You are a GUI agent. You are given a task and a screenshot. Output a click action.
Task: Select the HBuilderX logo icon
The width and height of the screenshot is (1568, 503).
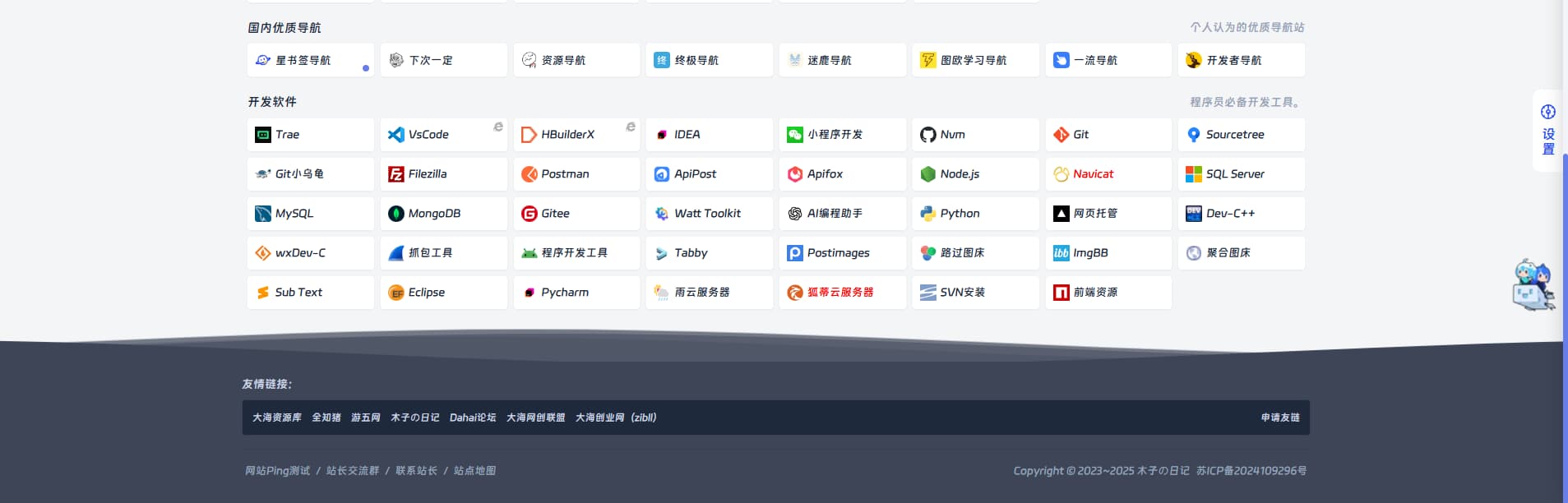pos(530,135)
